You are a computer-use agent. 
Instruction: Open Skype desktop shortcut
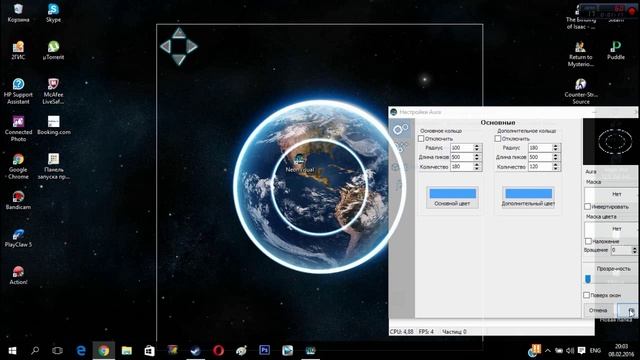point(53,12)
